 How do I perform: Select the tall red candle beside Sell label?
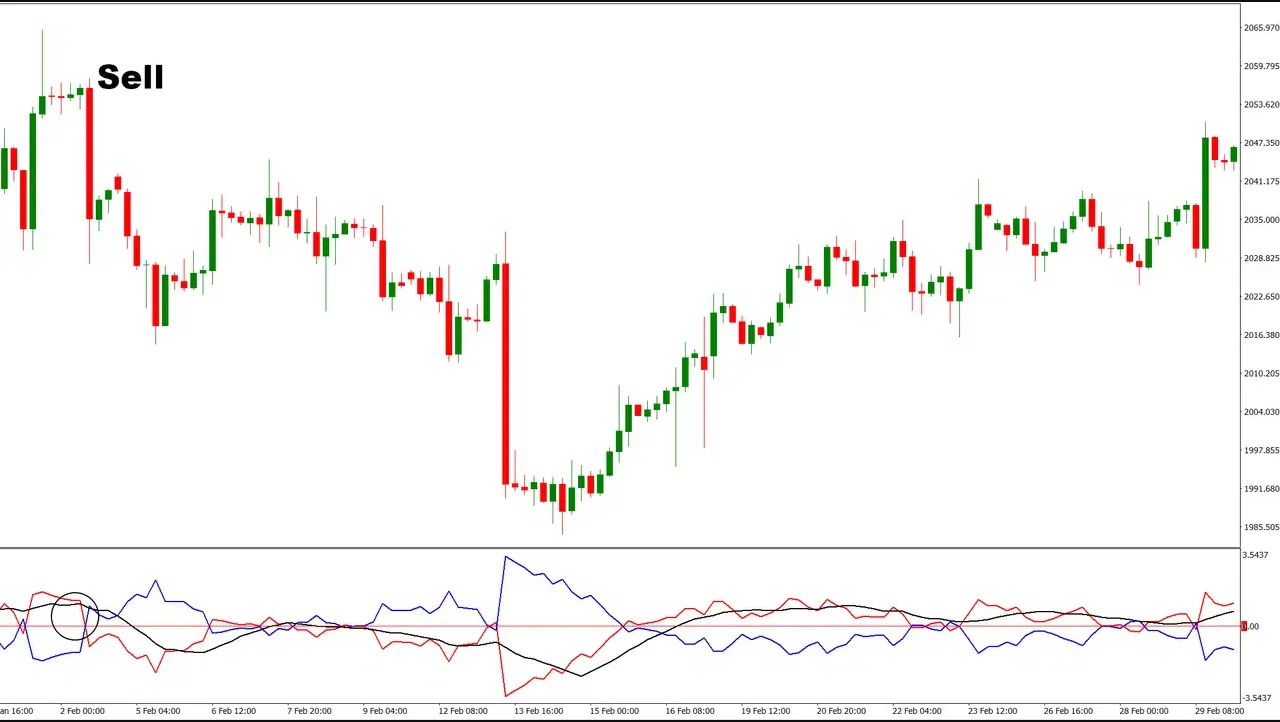pos(89,153)
